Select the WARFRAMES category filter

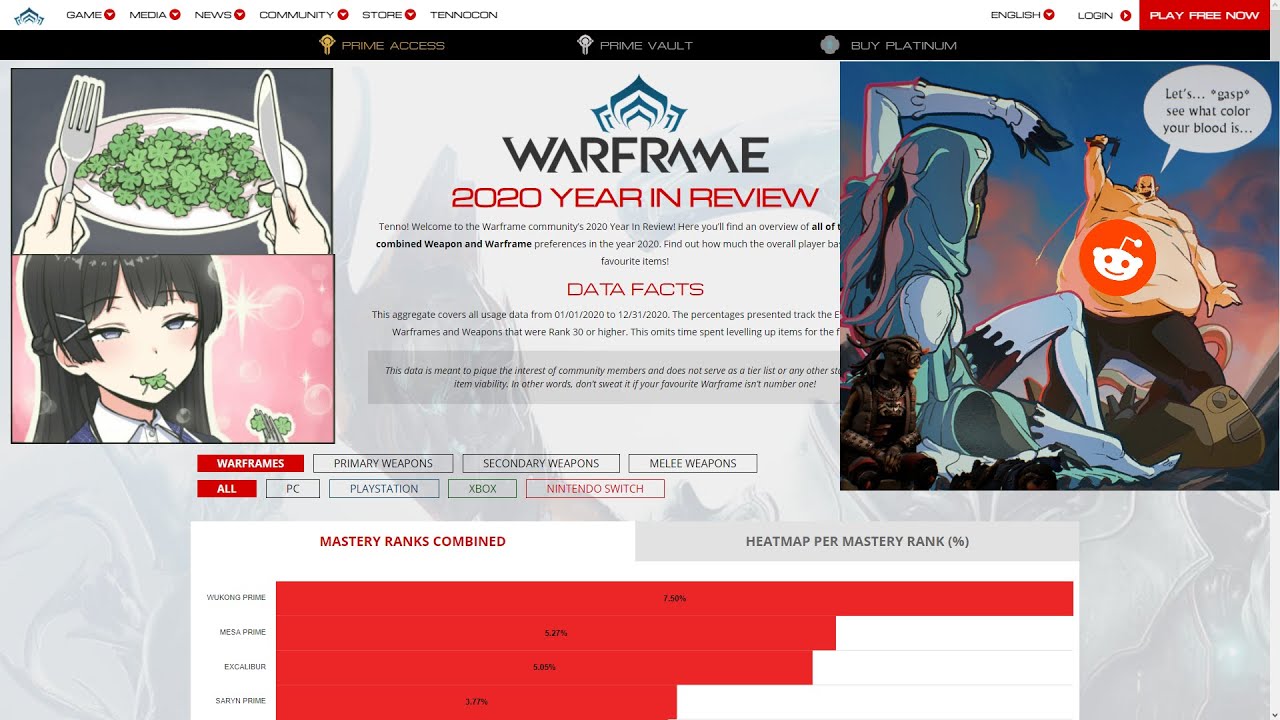[x=250, y=463]
